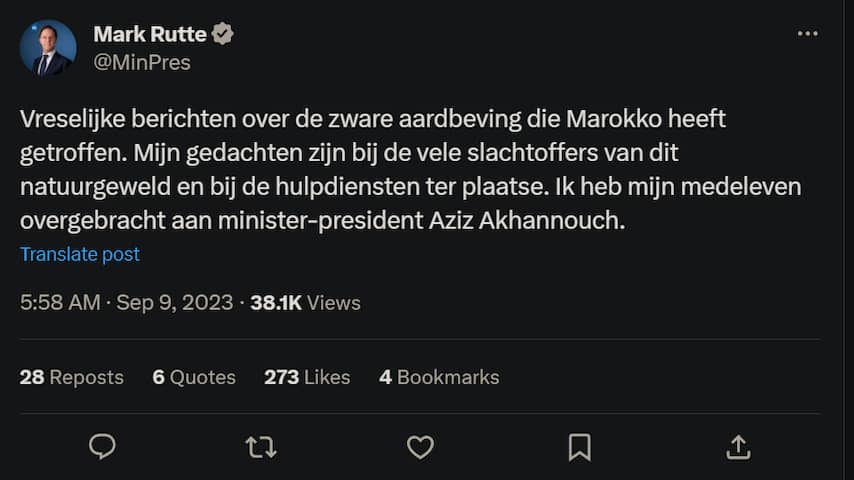Click the Sep 9, 2023 date
The height and width of the screenshot is (480, 854).
(174, 302)
